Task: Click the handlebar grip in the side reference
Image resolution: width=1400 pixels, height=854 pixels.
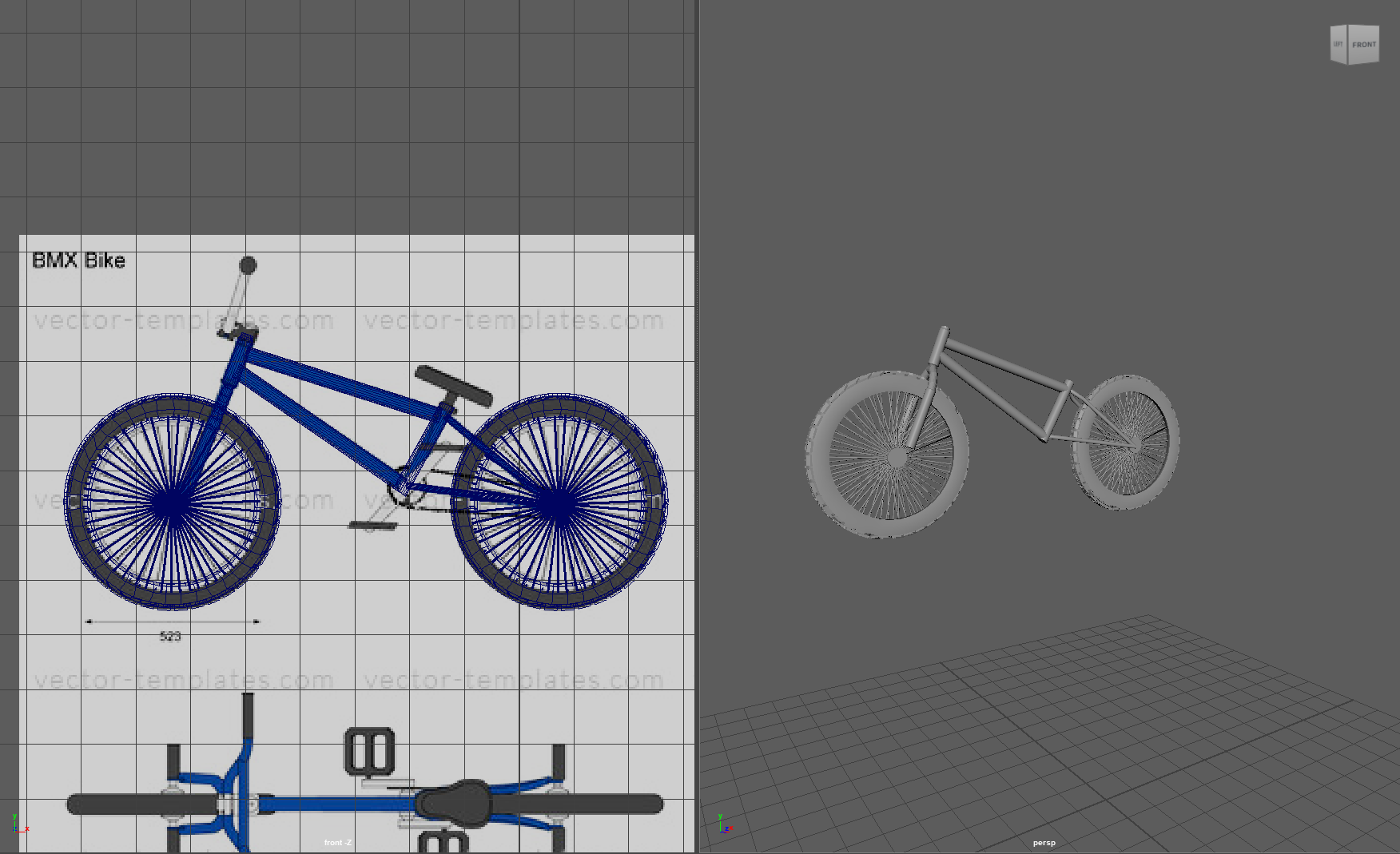Action: [x=249, y=264]
